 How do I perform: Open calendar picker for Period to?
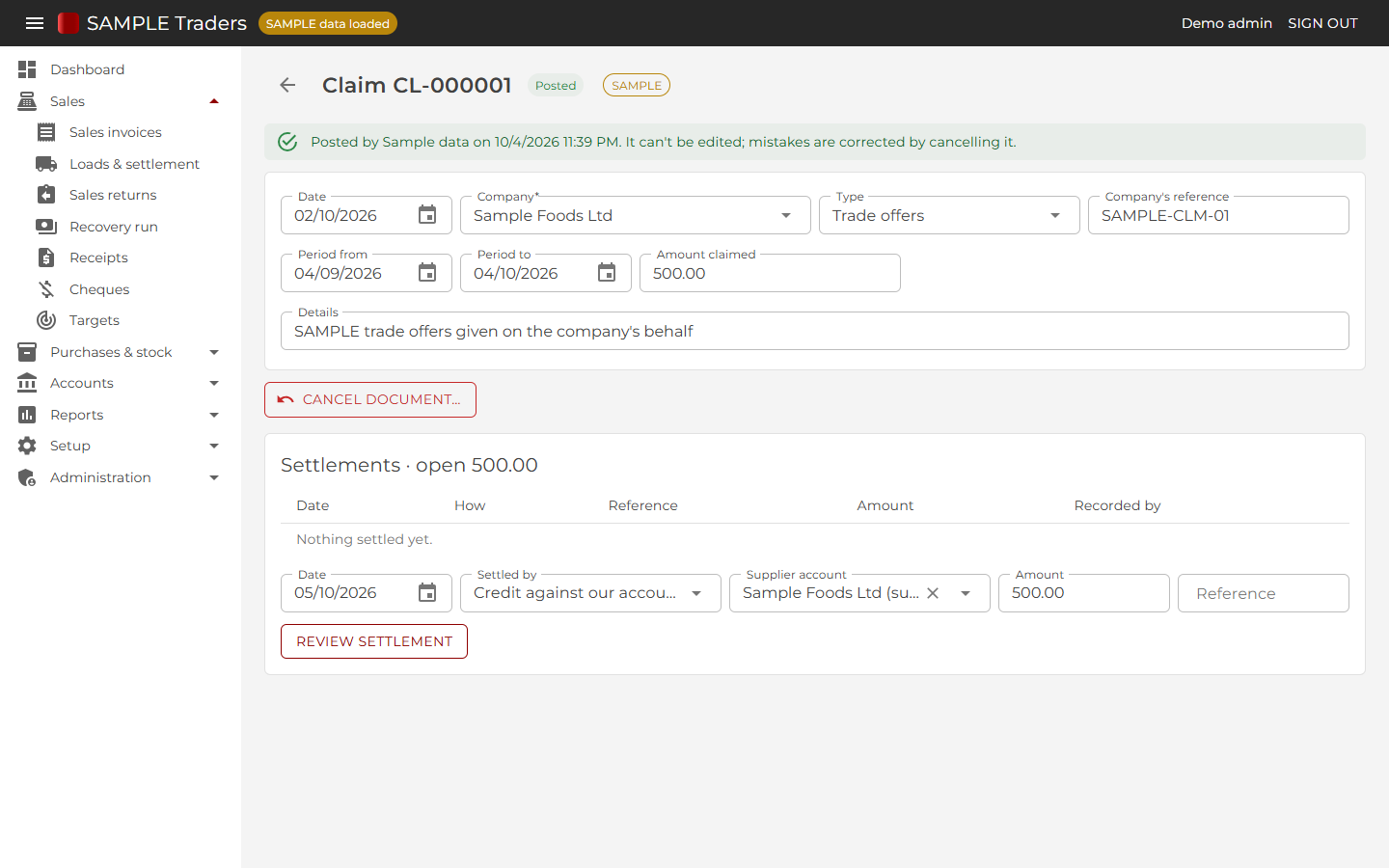pos(607,273)
